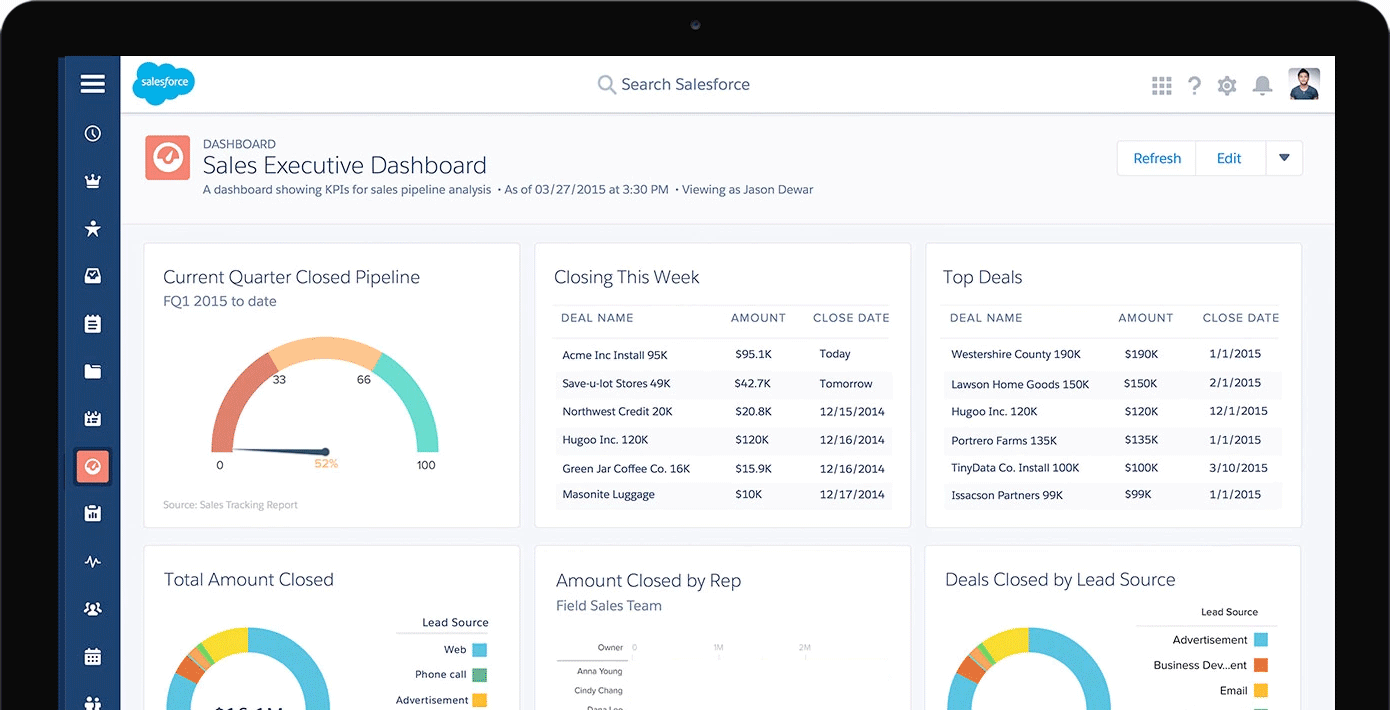Click the Salesforce cloud logo

click(x=164, y=84)
